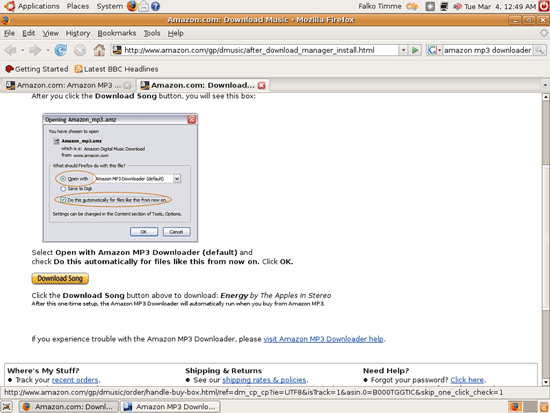Open the System menu
The height and width of the screenshot is (413, 550).
[110, 6]
